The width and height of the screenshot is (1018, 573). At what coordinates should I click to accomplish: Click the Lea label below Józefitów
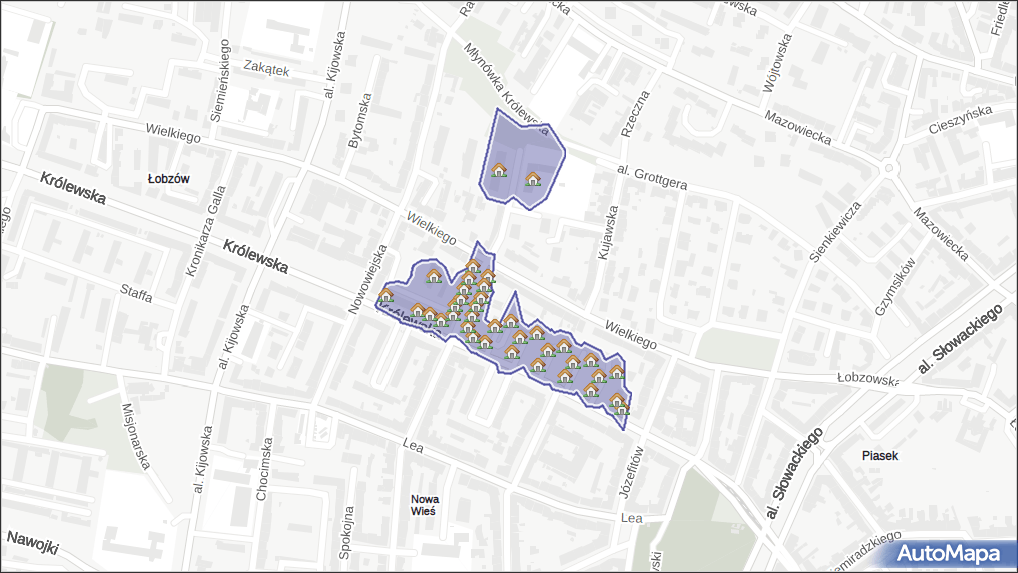click(x=632, y=518)
